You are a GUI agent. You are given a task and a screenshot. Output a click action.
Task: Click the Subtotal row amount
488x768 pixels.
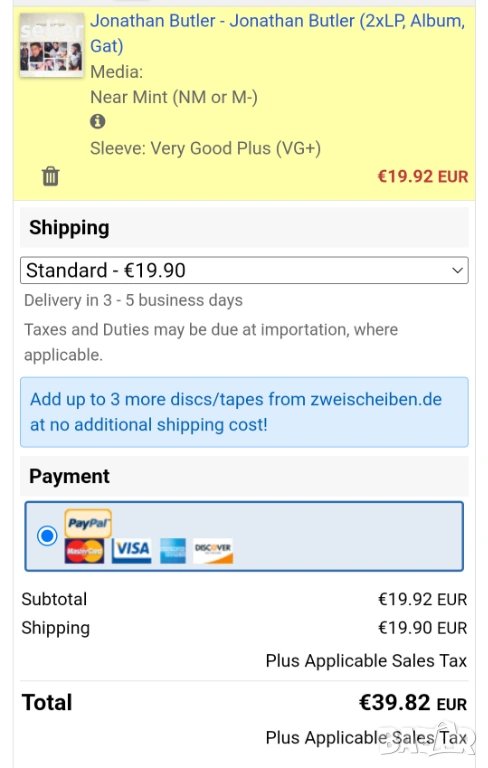(422, 599)
